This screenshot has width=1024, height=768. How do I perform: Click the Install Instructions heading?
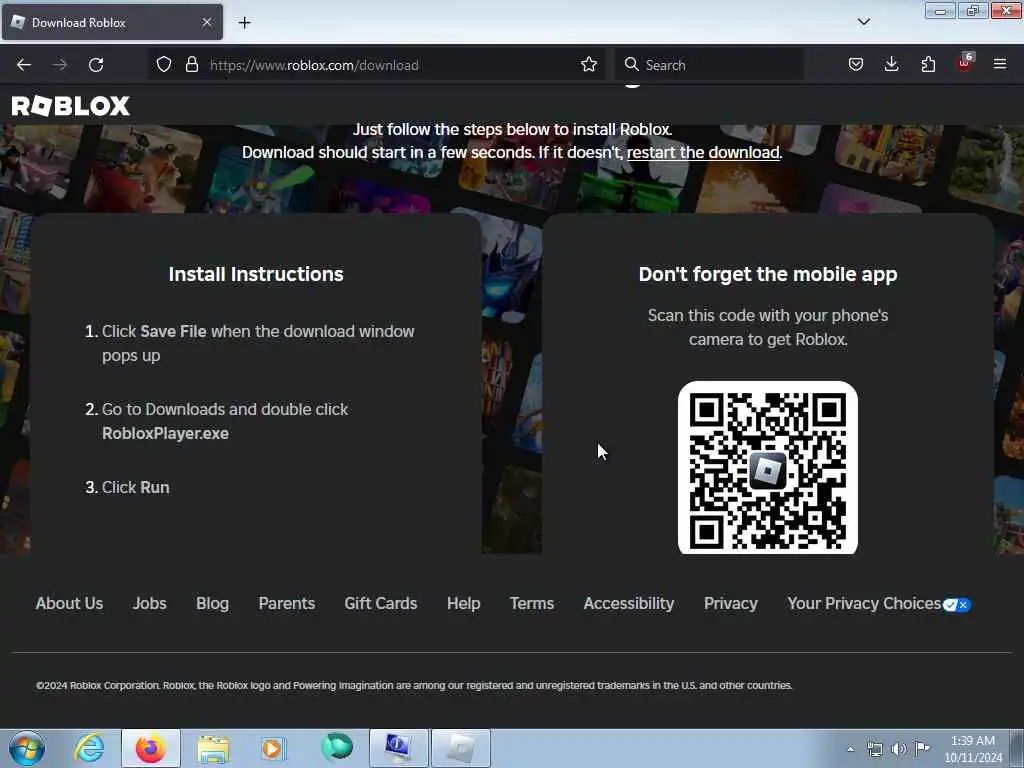coord(256,274)
